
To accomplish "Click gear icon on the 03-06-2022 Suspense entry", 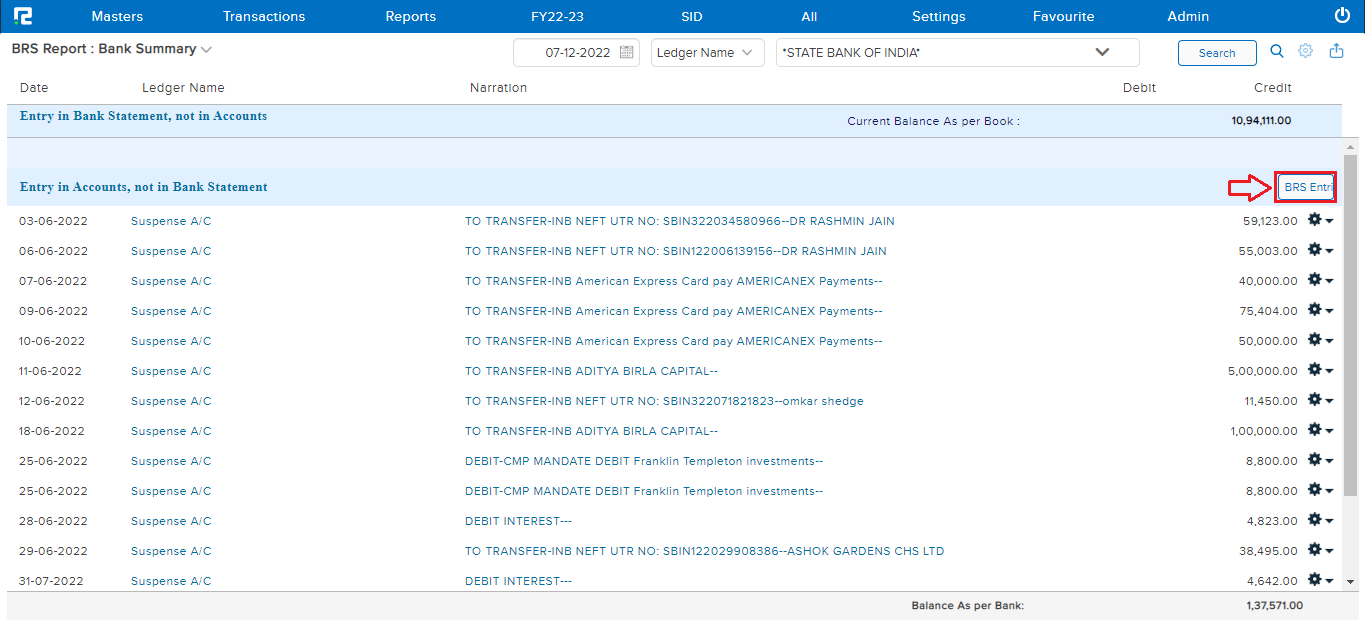I will (1314, 220).
